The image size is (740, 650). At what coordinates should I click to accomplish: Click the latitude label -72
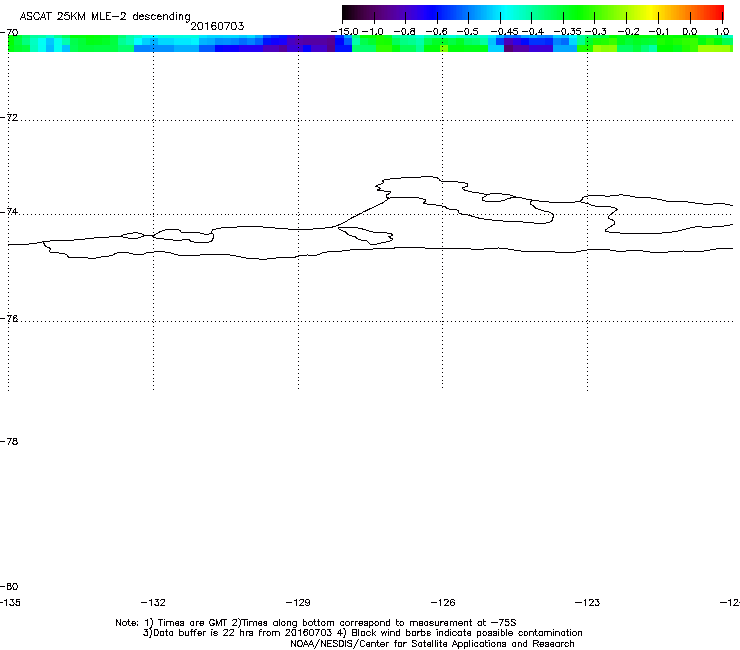(x=9, y=117)
